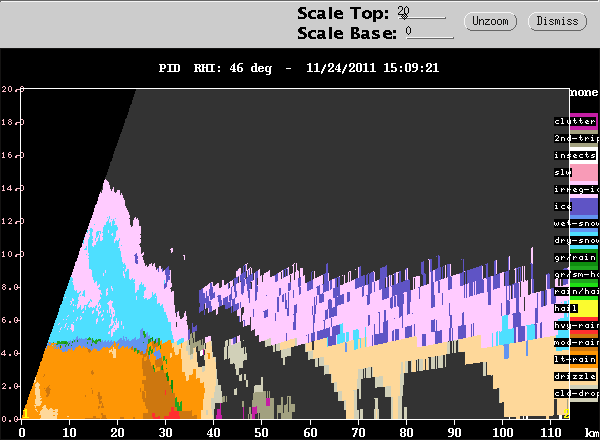
Task: Focus the Scale Top input field
Action: pos(421,13)
